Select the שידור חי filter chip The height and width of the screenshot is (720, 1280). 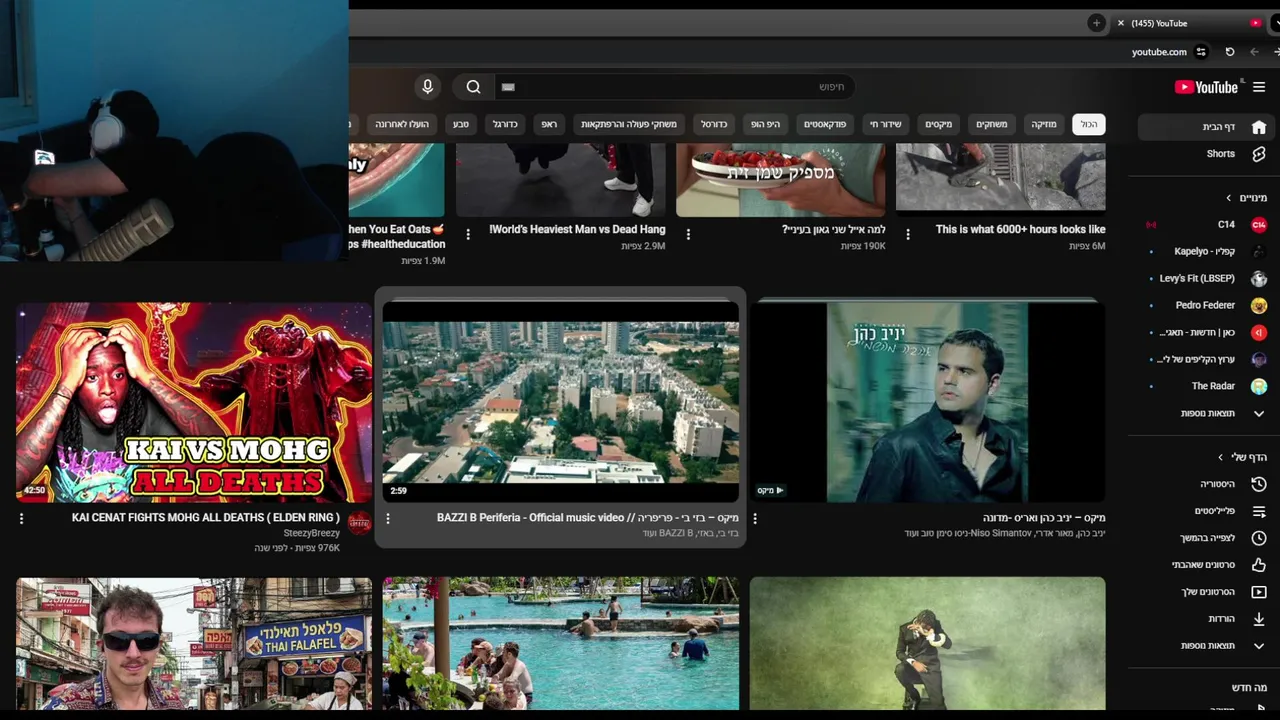click(886, 124)
